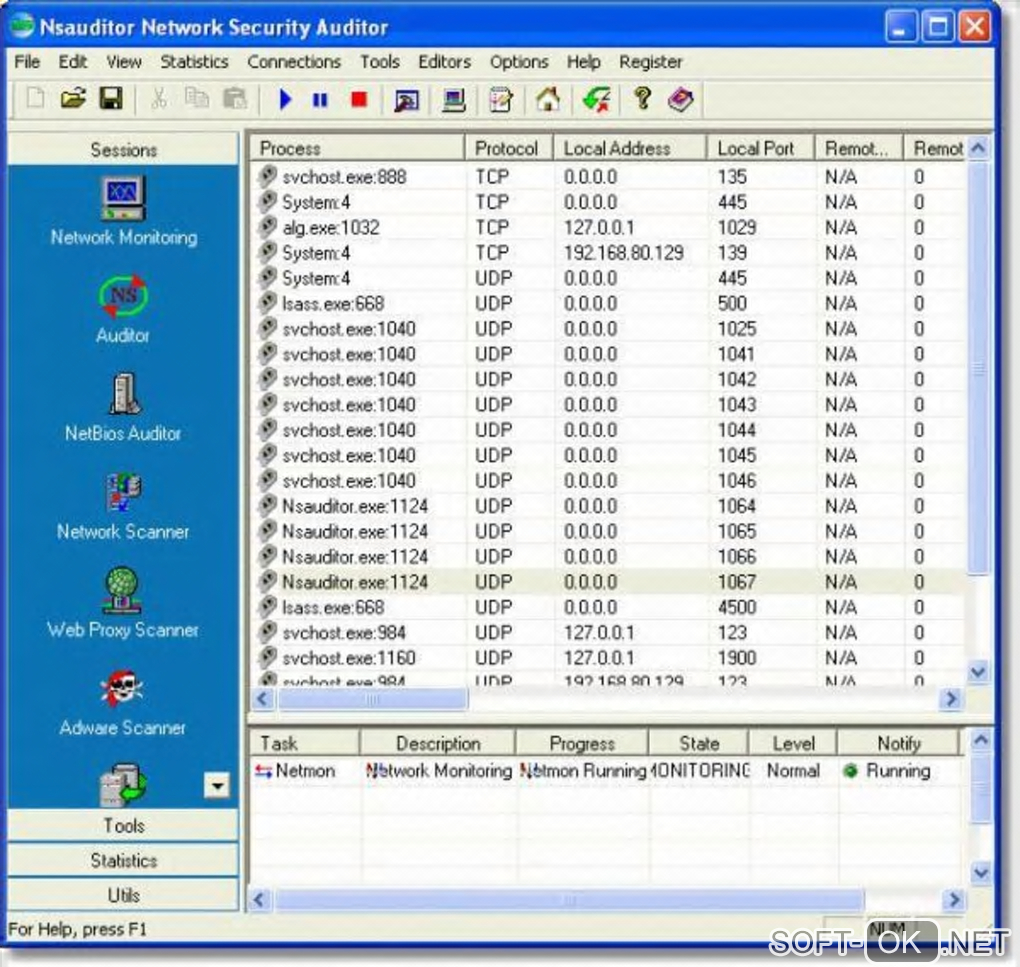Select the alg.exe:1032 process row
1020x967 pixels.
tap(608, 228)
